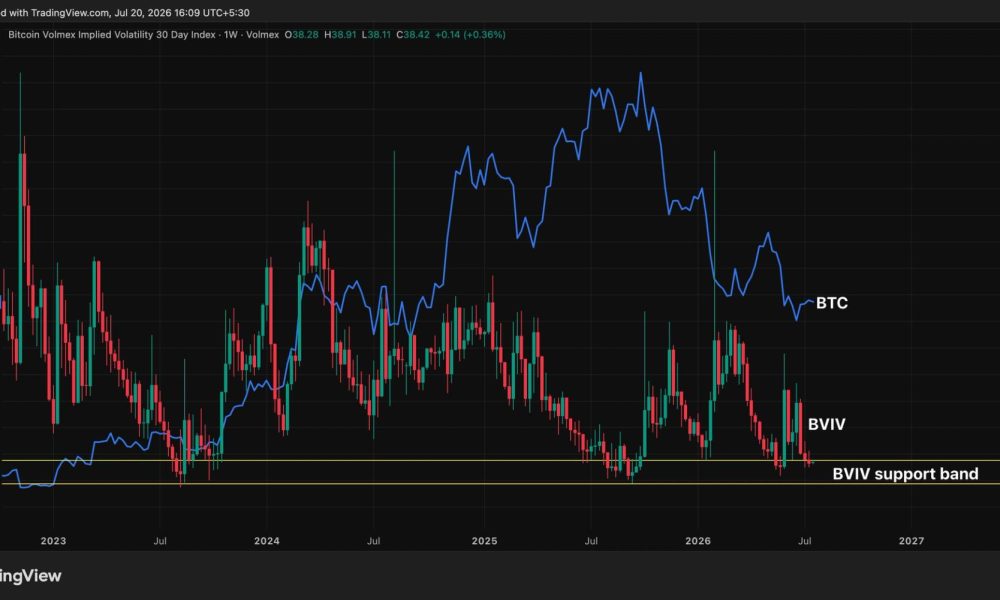Click the BTC line label
This screenshot has height=600, width=1000.
pos(832,303)
